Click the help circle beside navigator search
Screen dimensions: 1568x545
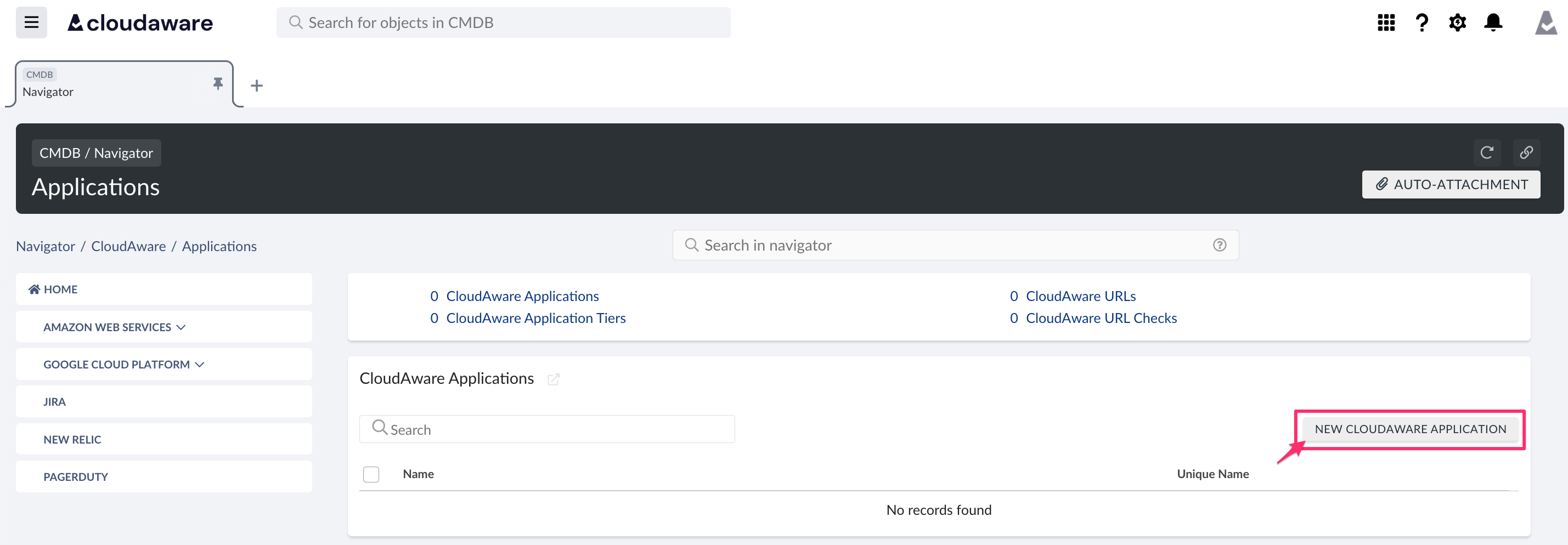coord(1219,245)
